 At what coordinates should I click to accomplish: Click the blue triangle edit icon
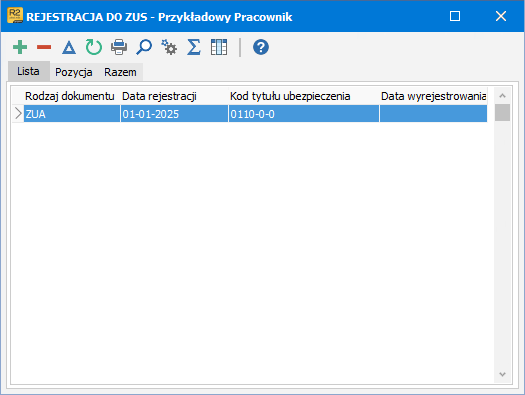click(69, 47)
